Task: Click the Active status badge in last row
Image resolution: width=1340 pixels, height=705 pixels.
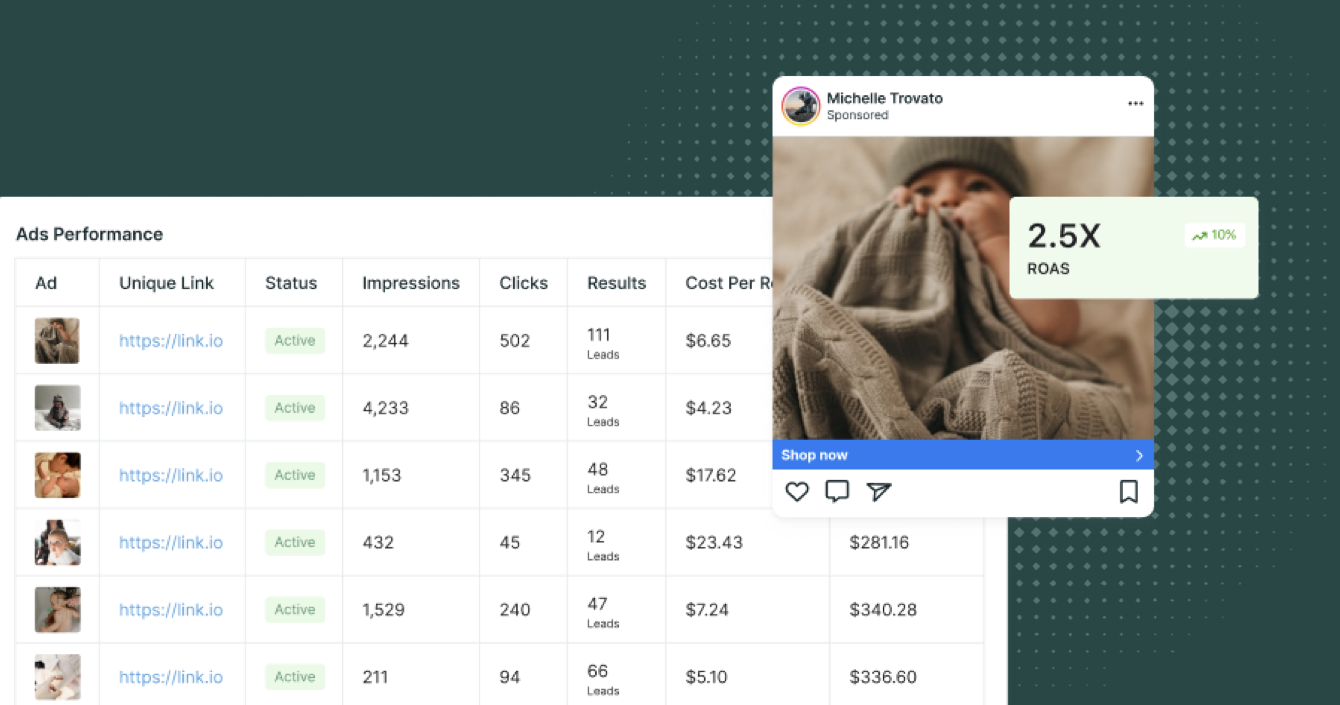Action: point(295,677)
